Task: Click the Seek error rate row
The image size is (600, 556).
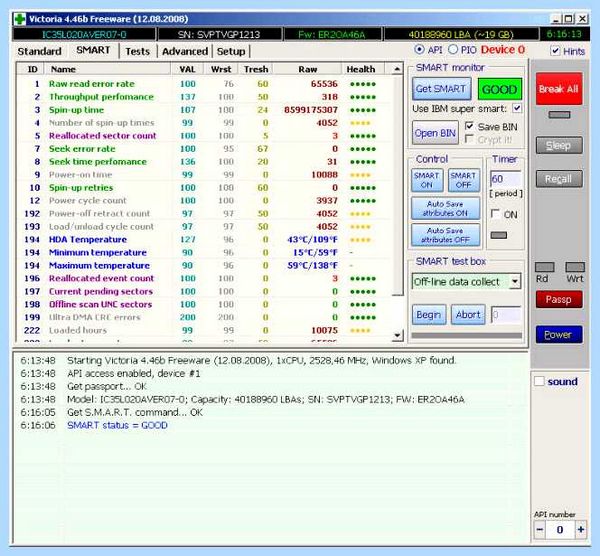Action: click(205, 149)
